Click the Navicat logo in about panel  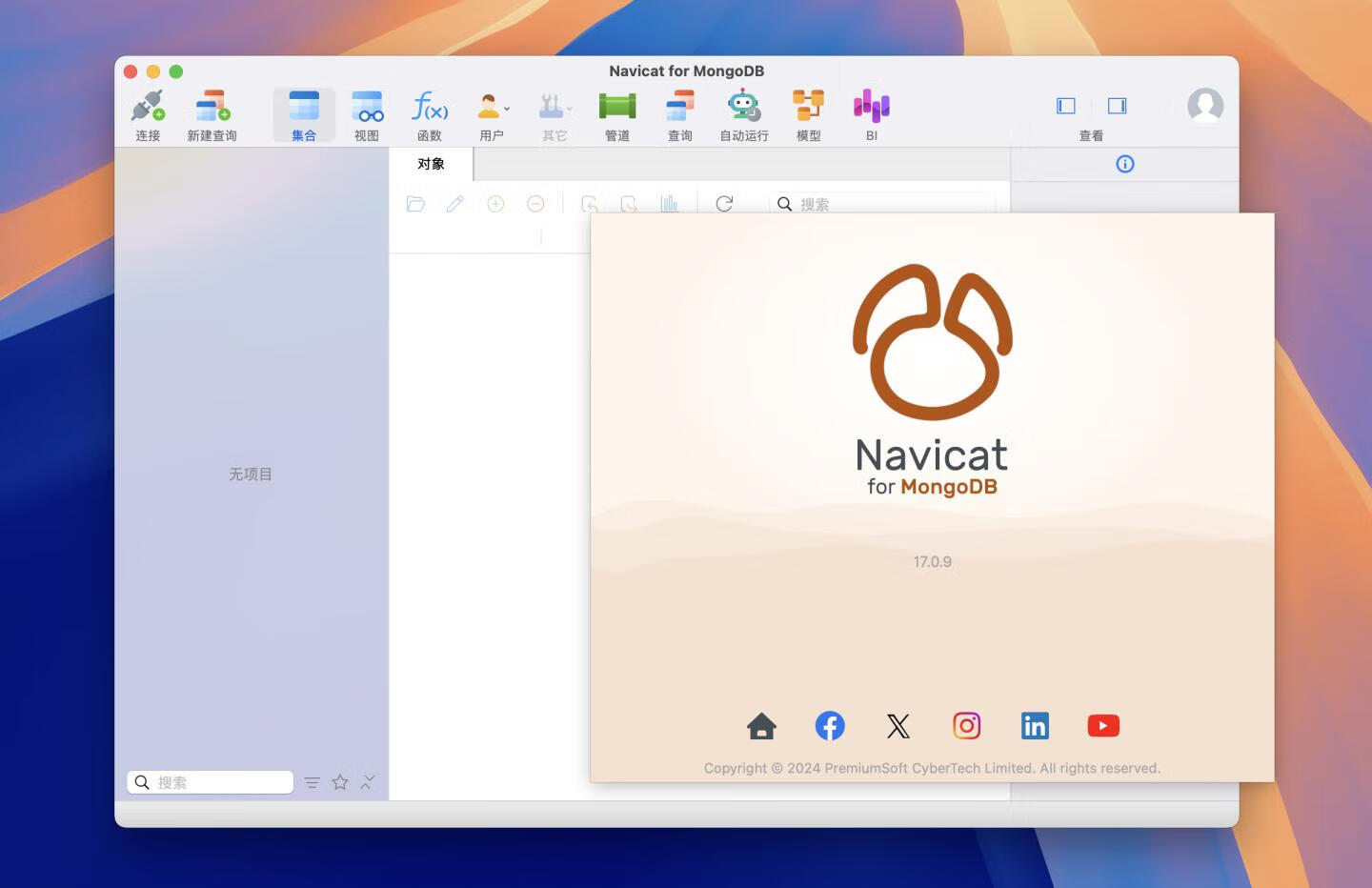click(932, 342)
